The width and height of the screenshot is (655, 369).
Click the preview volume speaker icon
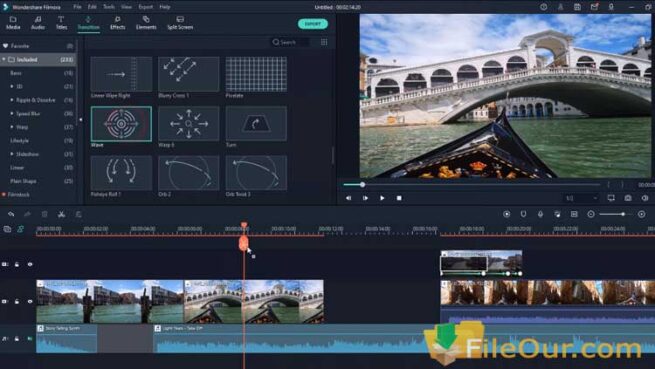645,198
